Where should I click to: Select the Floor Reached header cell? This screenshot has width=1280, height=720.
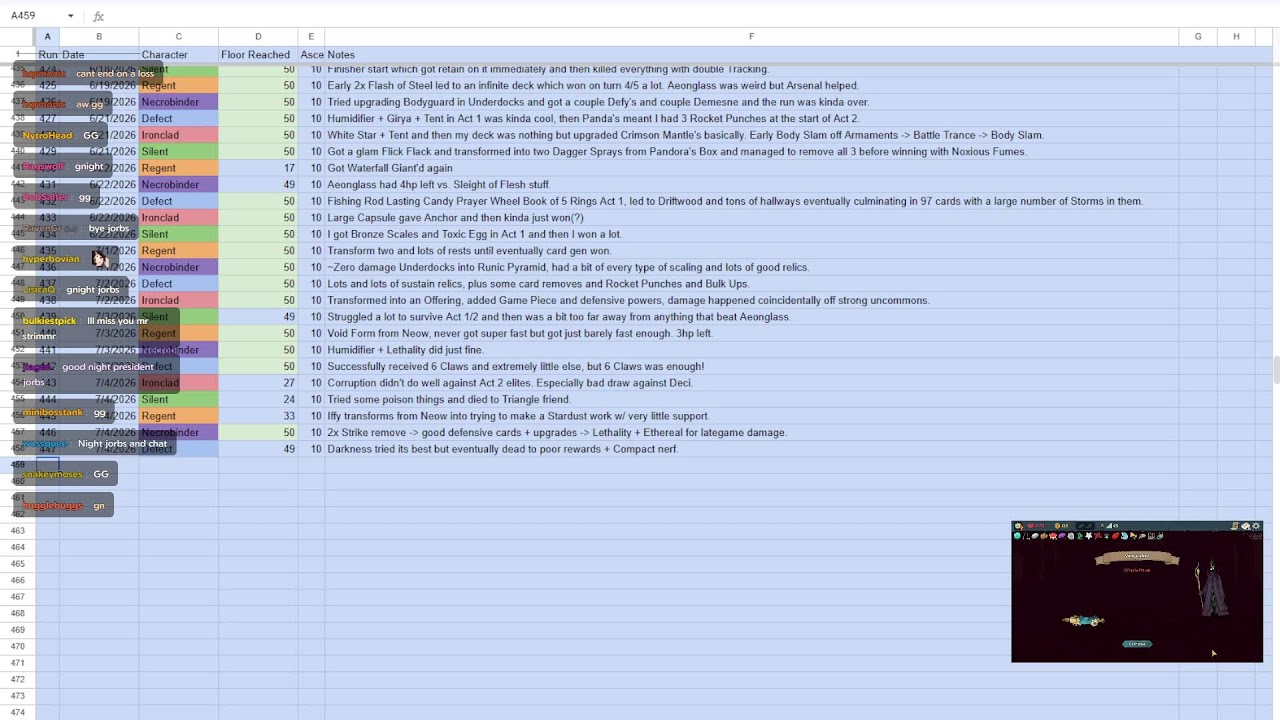(x=258, y=55)
